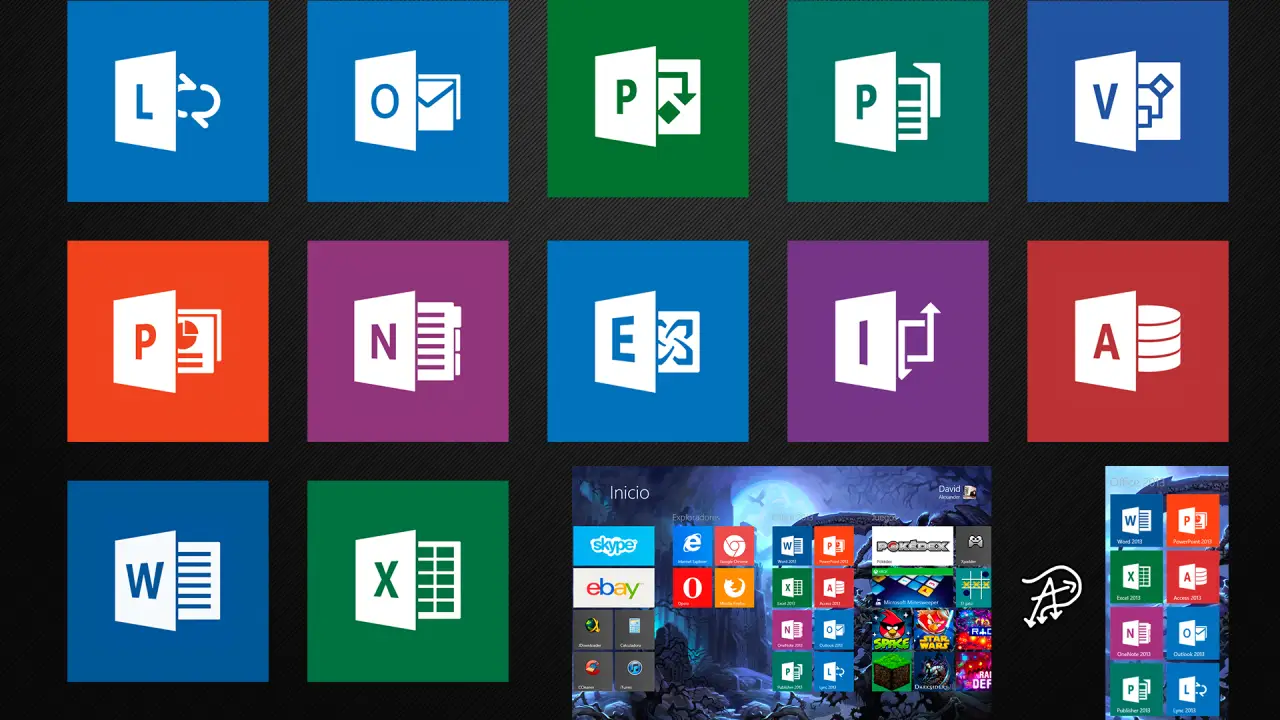Screen dimensions: 1280x720
Task: Open the Microsoft Minesweeper tile
Action: (912, 588)
